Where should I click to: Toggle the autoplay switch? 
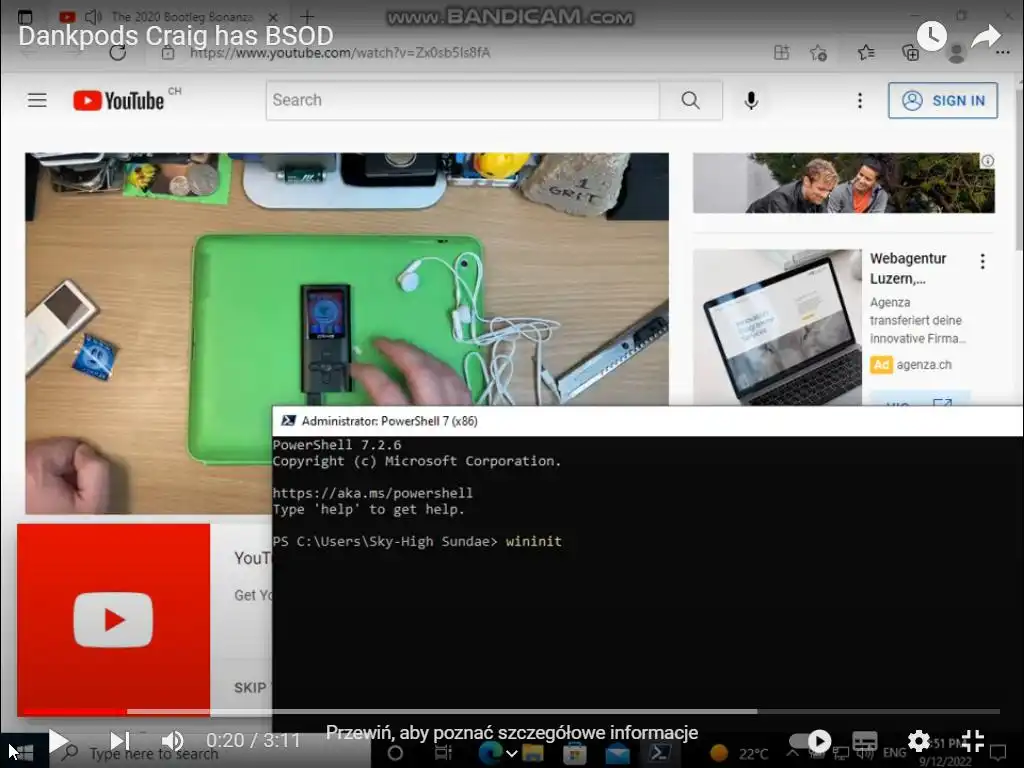(x=810, y=741)
